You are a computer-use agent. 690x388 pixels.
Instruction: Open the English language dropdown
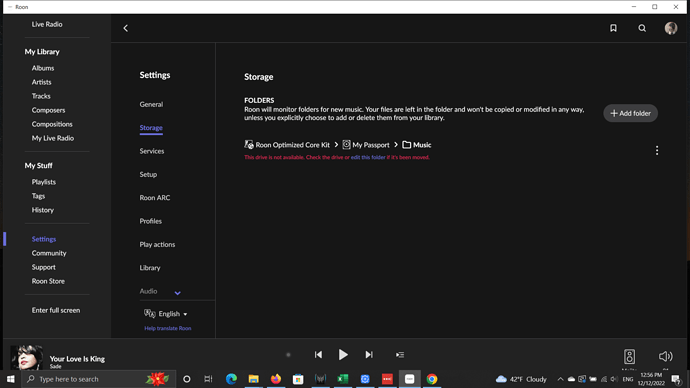(173, 314)
